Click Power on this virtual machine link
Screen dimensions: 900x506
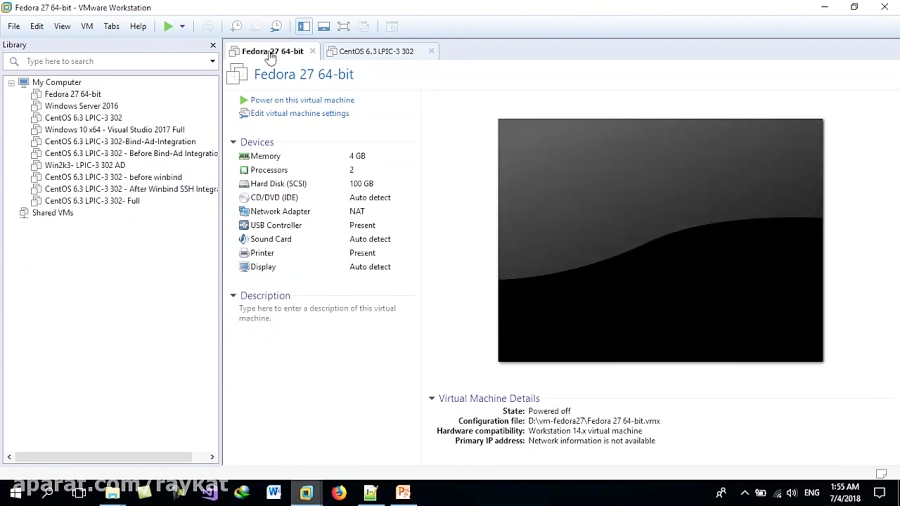302,100
